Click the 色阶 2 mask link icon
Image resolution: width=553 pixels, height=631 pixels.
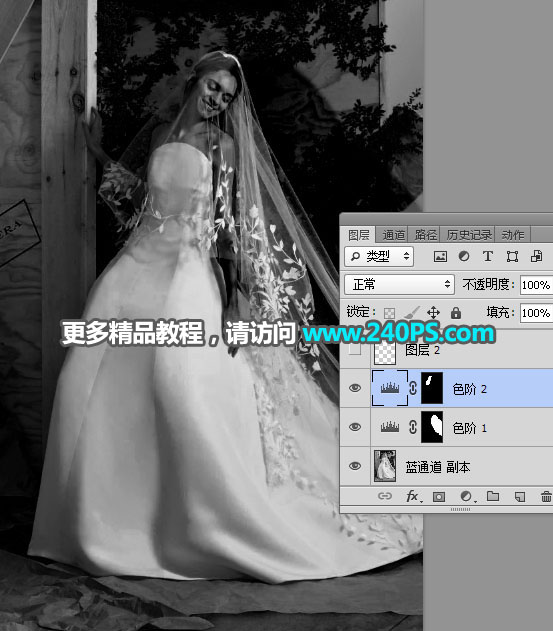(413, 388)
